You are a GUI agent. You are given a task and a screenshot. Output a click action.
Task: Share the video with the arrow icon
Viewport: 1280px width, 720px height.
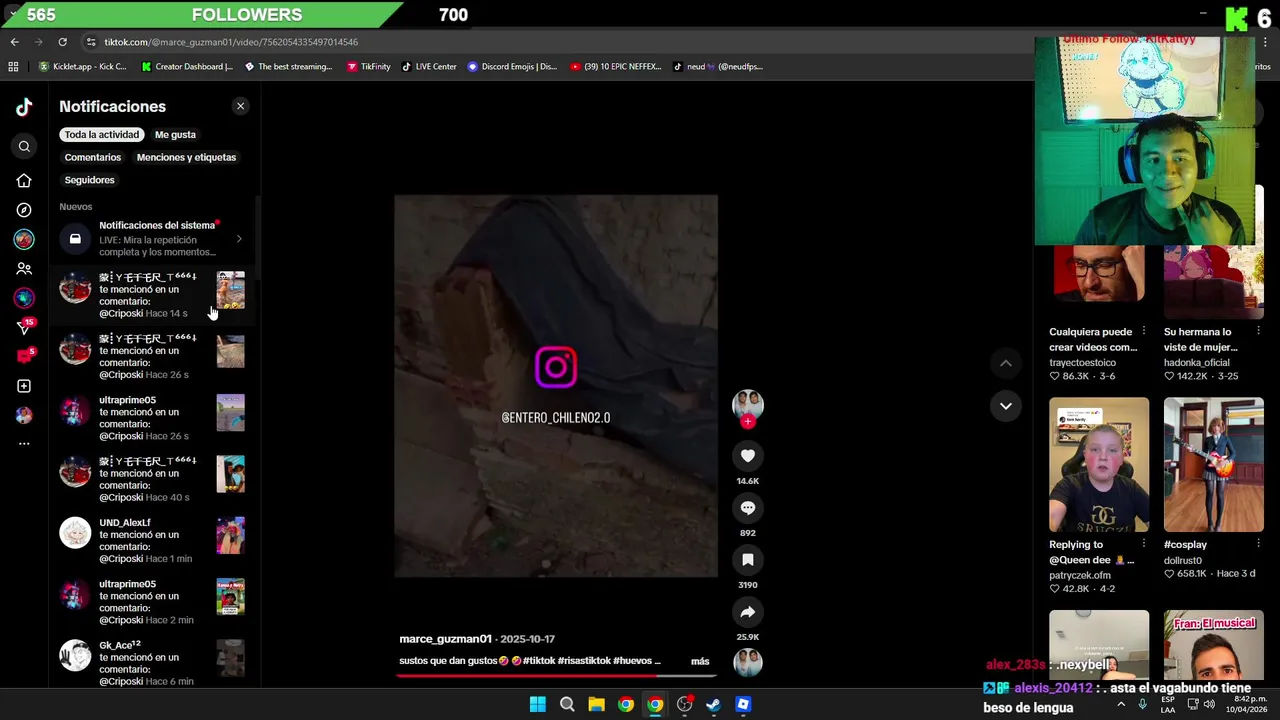[x=747, y=612]
